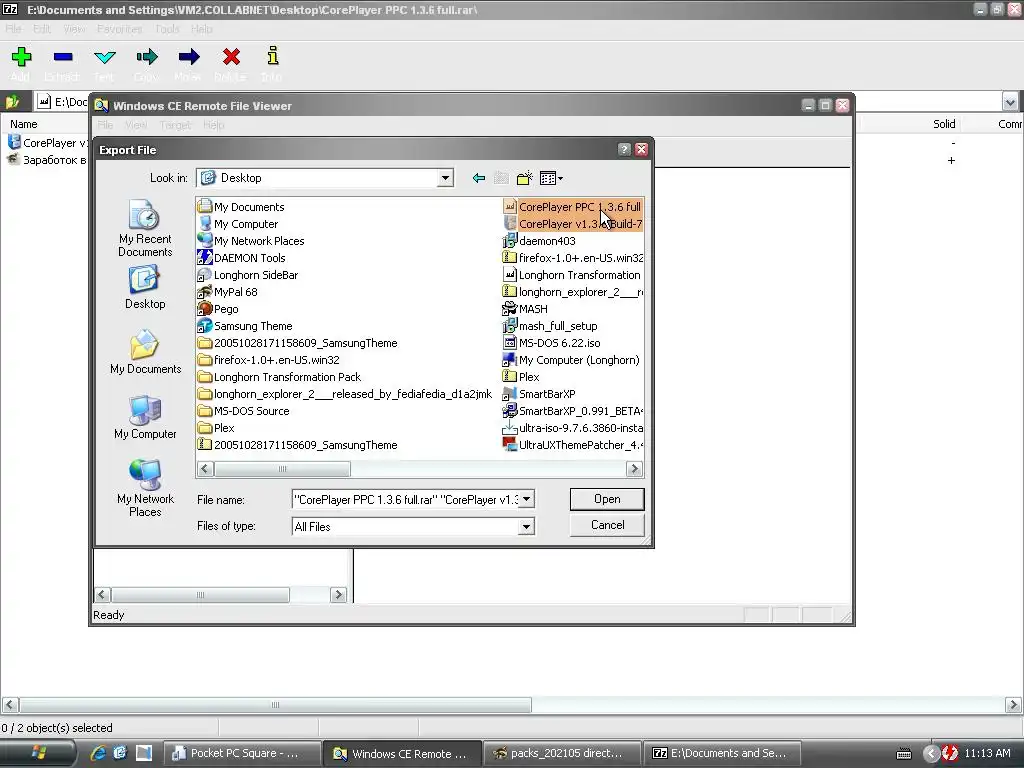Click the Solid column header in 7-Zip
The width and height of the screenshot is (1024, 768).
click(944, 124)
